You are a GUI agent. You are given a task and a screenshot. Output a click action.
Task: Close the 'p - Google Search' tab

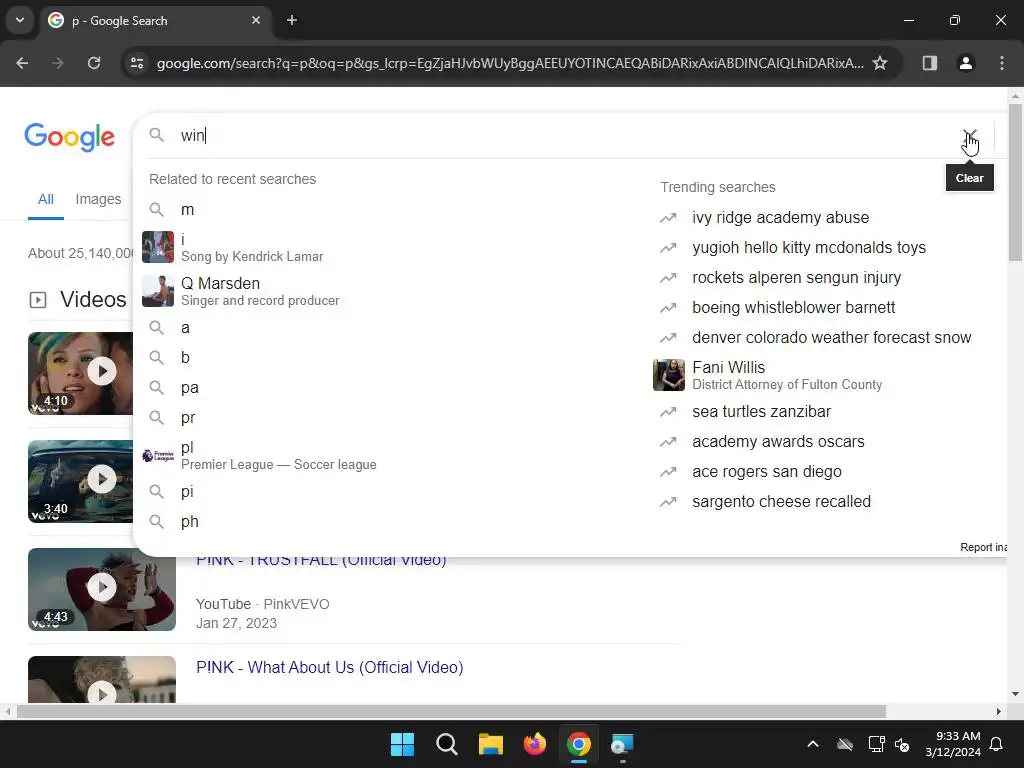(x=256, y=20)
